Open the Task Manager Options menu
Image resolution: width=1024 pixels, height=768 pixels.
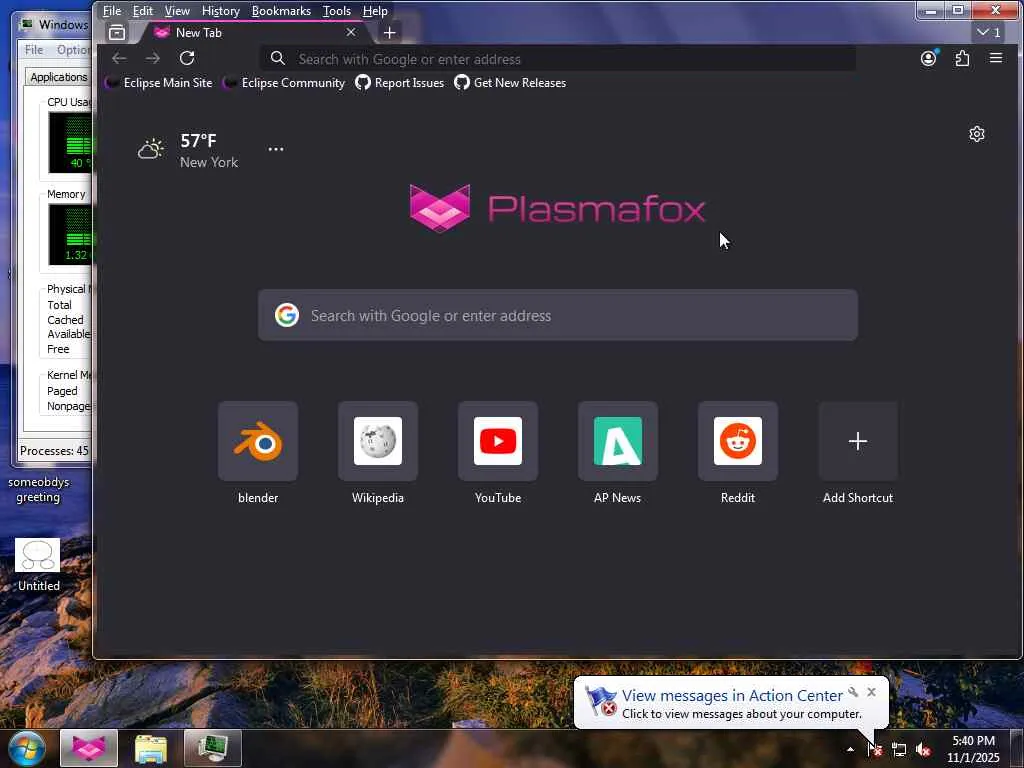point(72,50)
